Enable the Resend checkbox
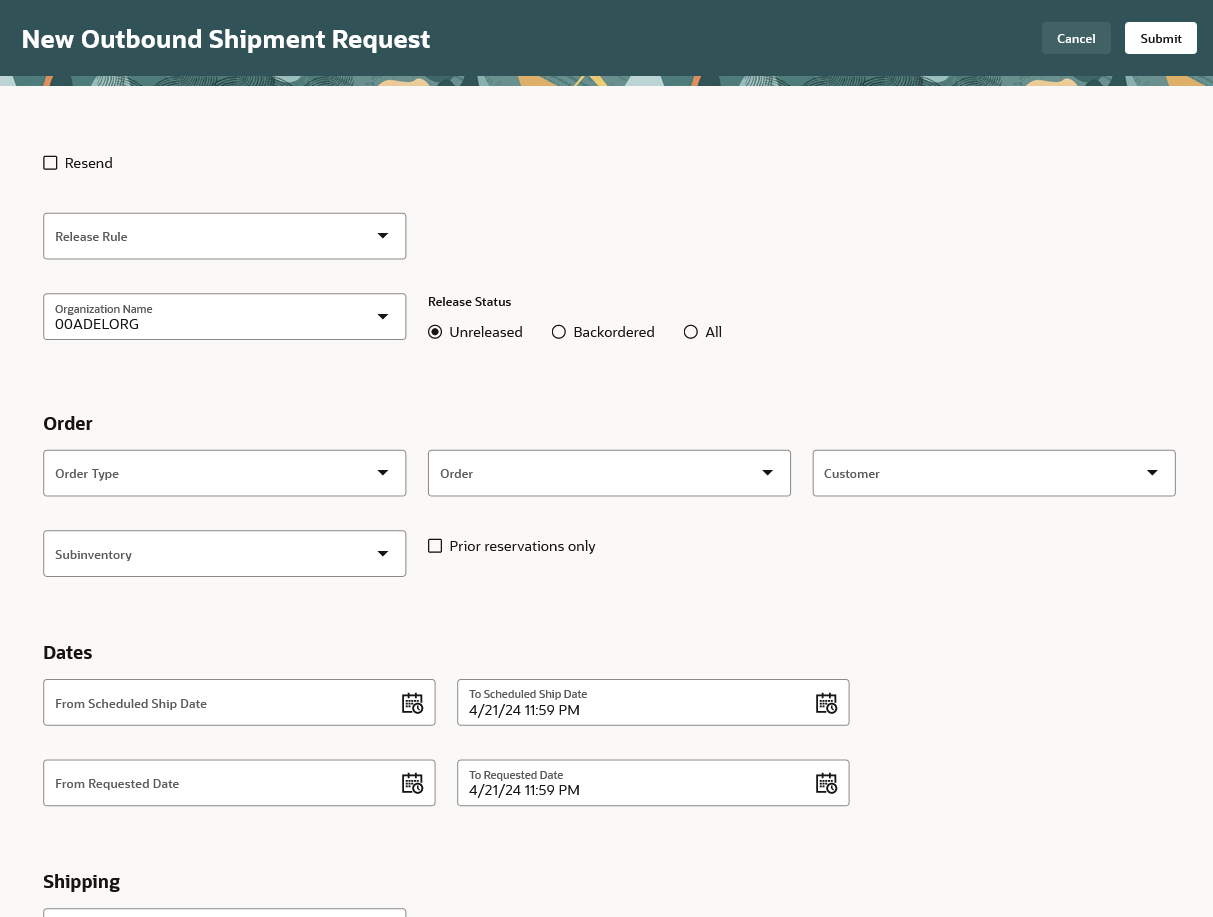1213x917 pixels. [51, 163]
